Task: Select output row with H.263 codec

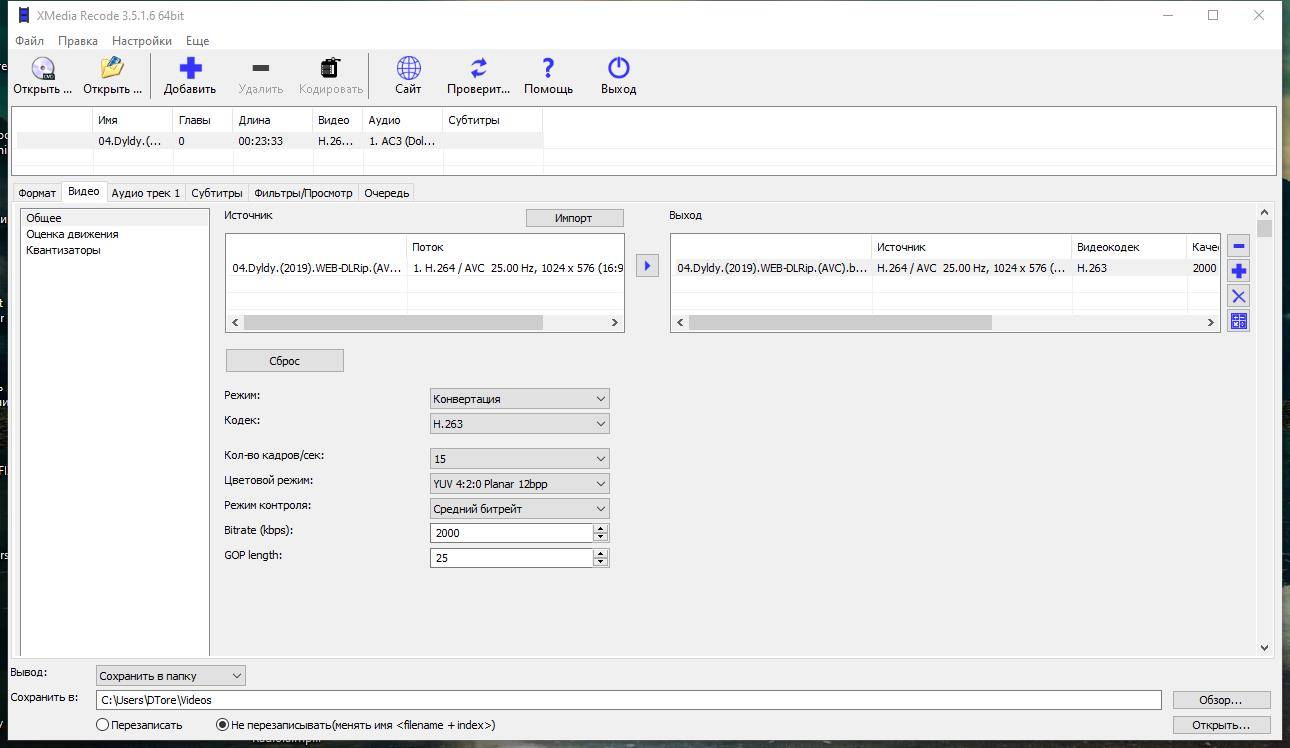Action: 945,268
